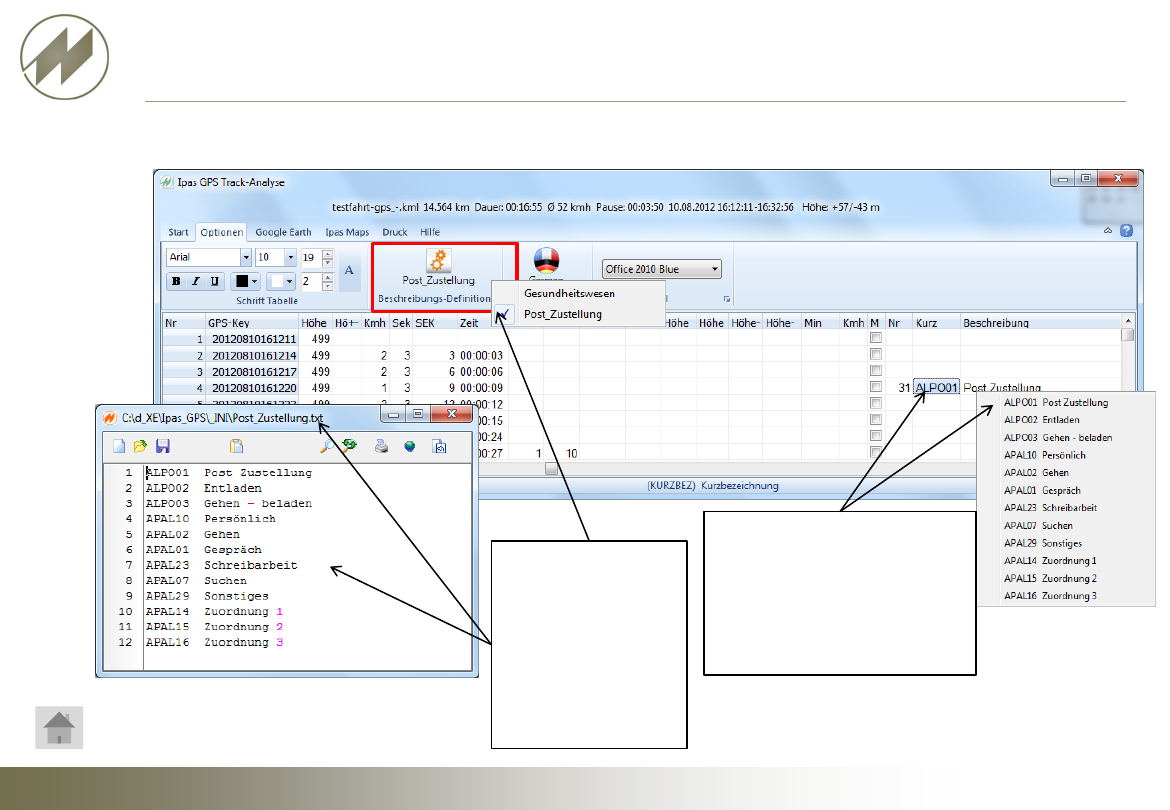Open the font size 10 dropdown
Viewport: 1170px width, 810px height.
pyautogui.click(x=290, y=257)
